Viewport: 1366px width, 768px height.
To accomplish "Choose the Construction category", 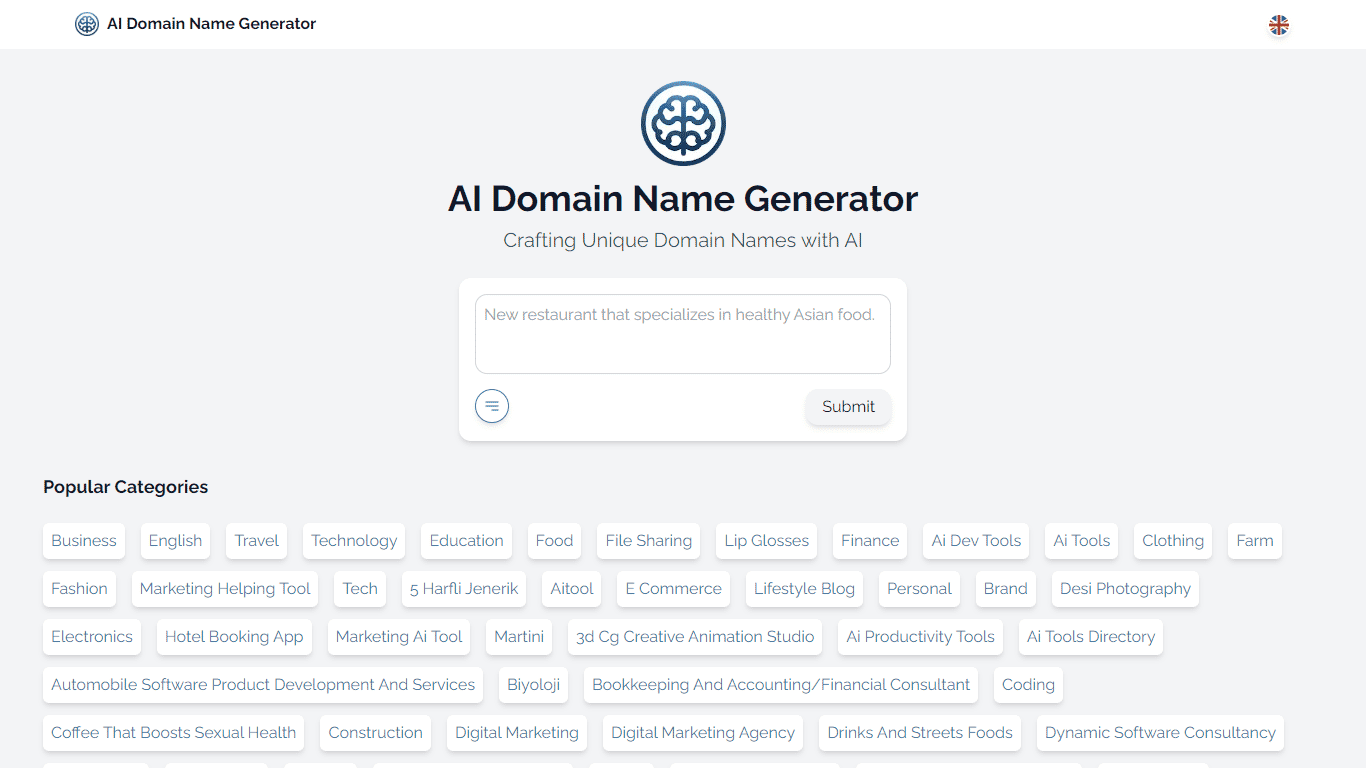I will click(375, 733).
